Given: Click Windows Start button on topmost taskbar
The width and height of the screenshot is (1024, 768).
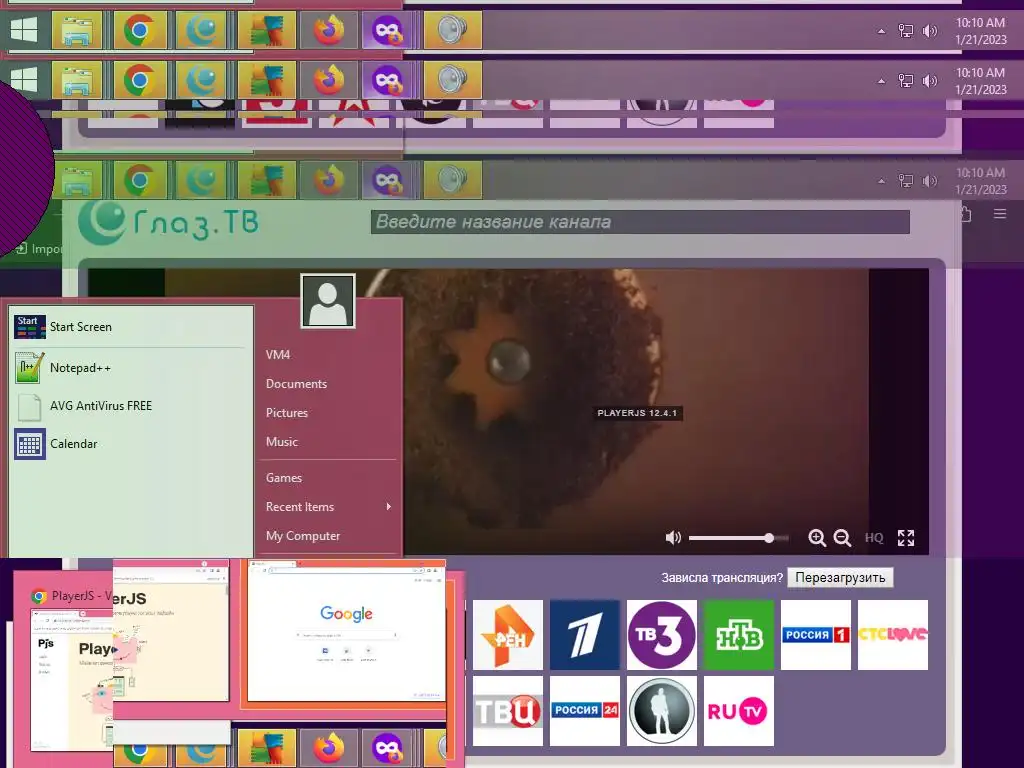Looking at the screenshot, I should tap(24, 30).
